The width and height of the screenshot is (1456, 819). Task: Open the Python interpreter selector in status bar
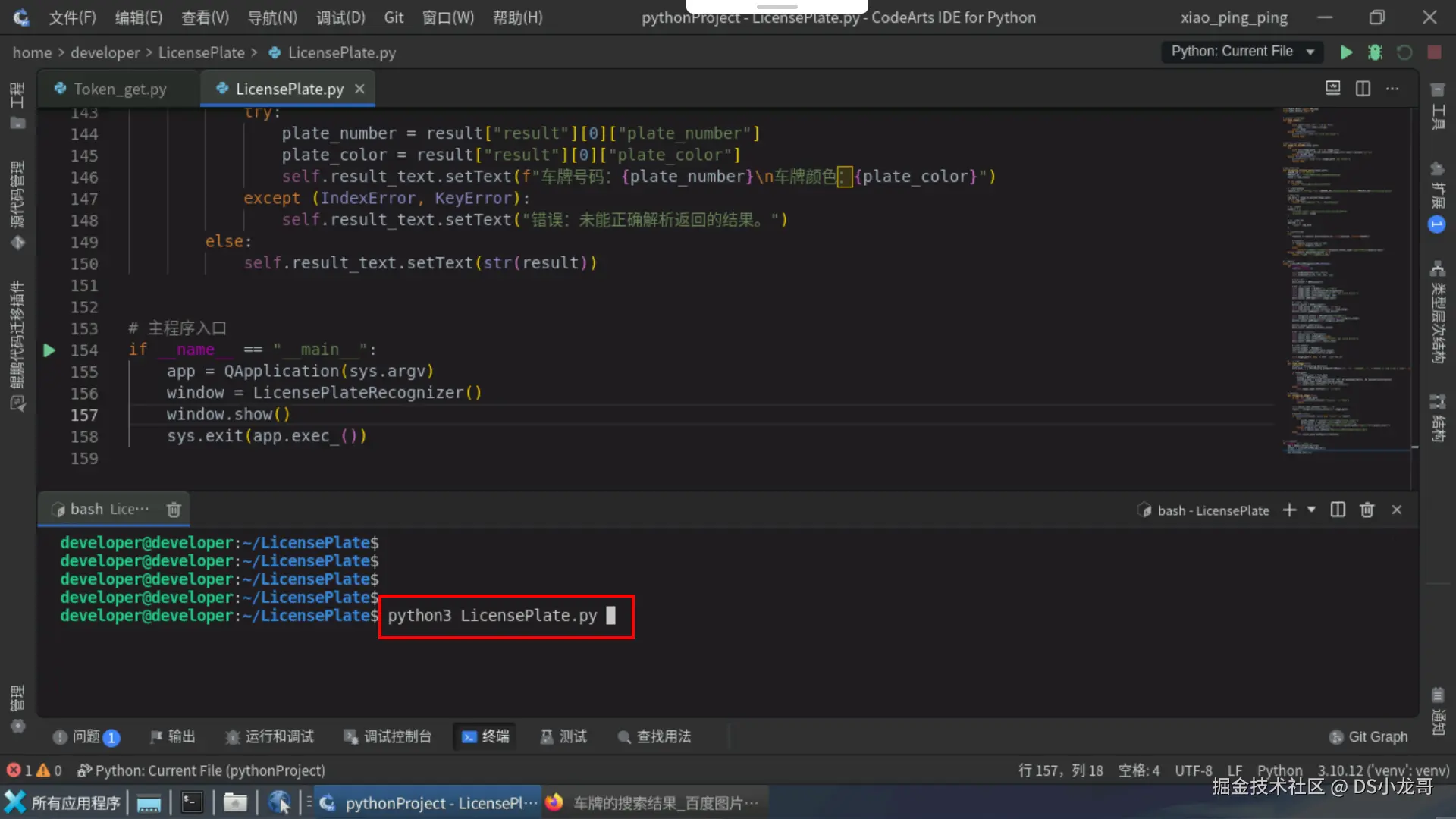coord(1383,770)
